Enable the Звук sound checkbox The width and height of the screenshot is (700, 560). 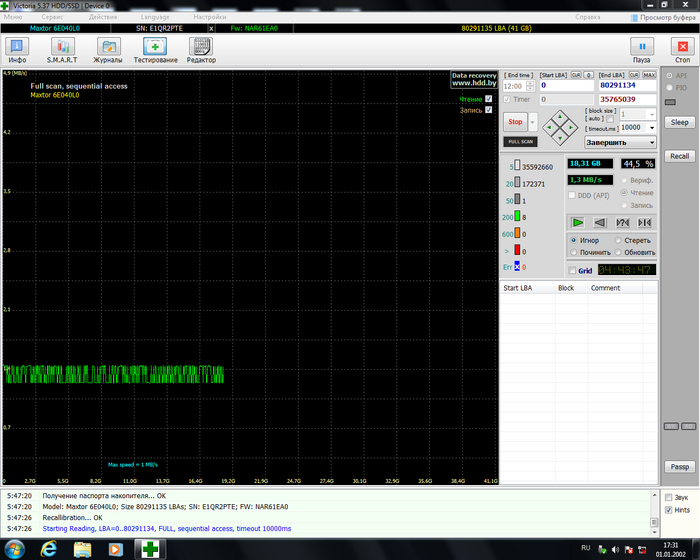pos(668,497)
